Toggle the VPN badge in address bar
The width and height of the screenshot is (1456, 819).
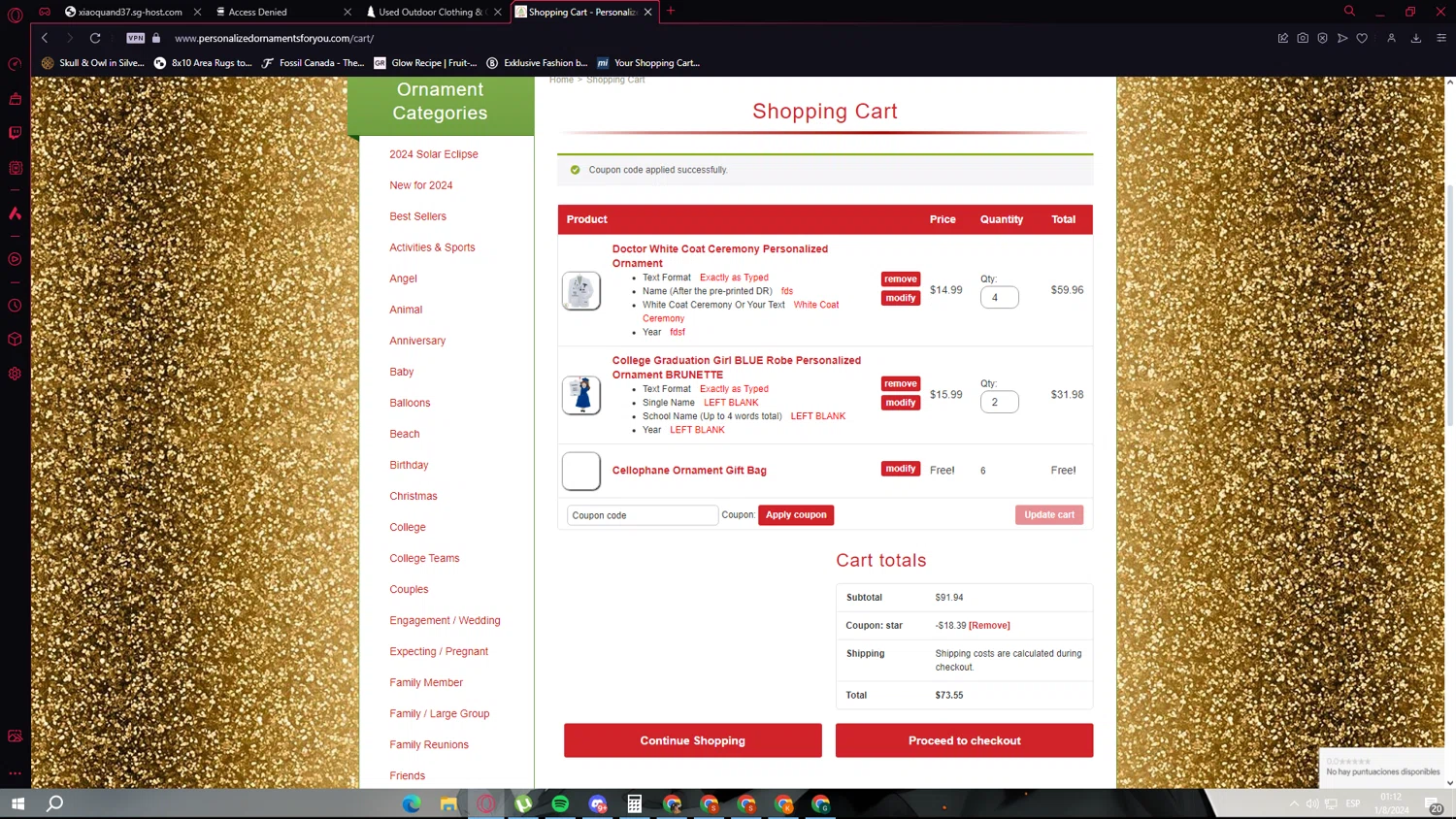(136, 38)
